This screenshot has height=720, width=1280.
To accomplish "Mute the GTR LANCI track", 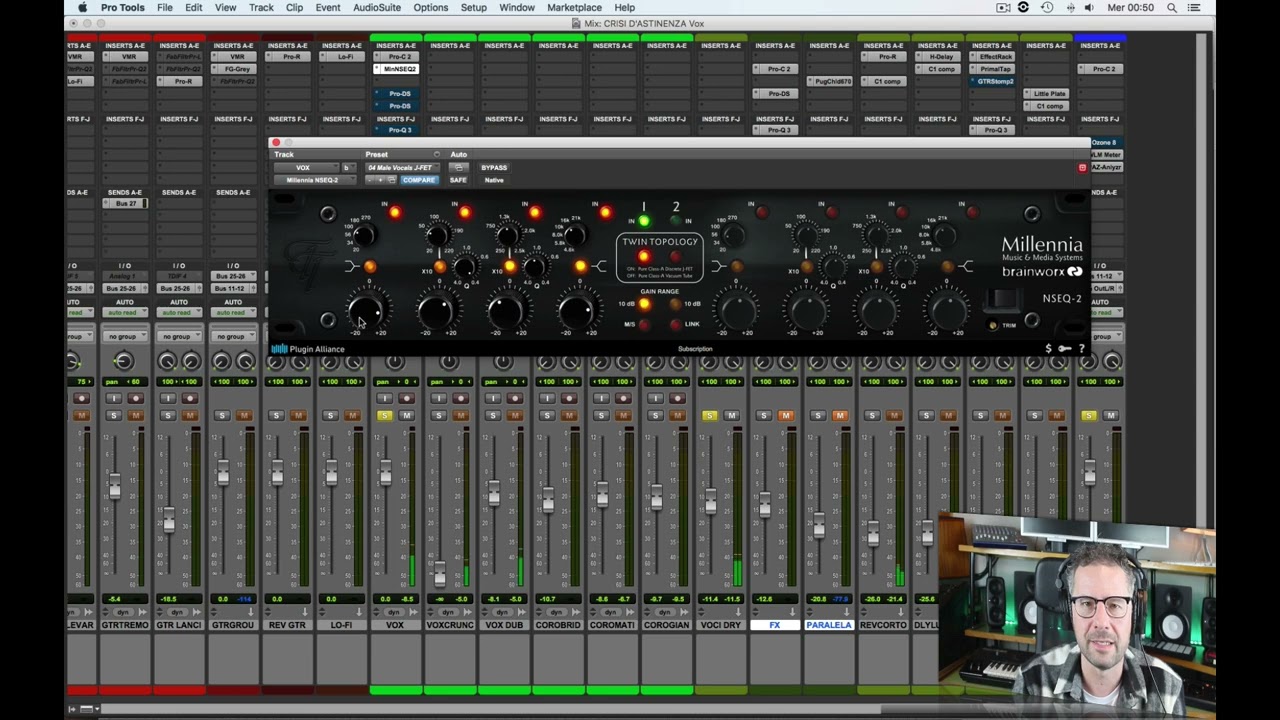I will pyautogui.click(x=190, y=415).
